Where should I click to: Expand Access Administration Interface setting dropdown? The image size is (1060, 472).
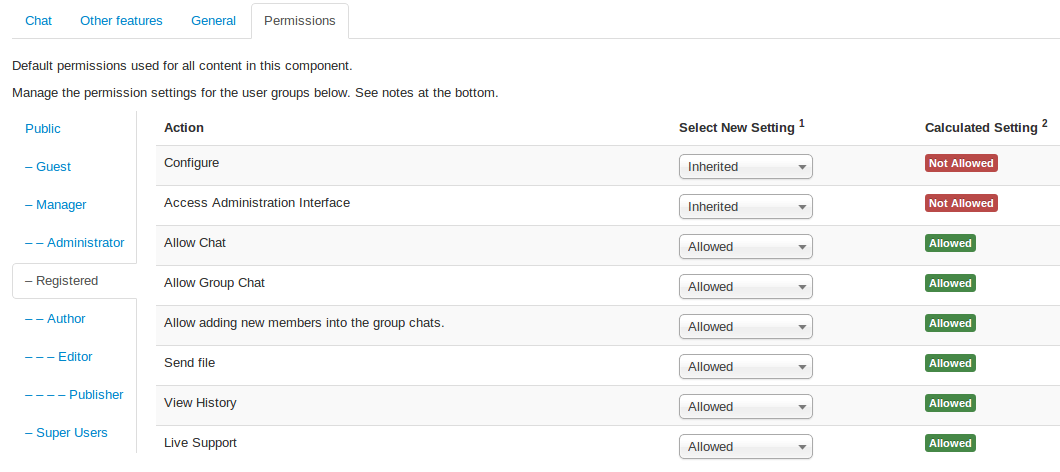click(x=745, y=207)
